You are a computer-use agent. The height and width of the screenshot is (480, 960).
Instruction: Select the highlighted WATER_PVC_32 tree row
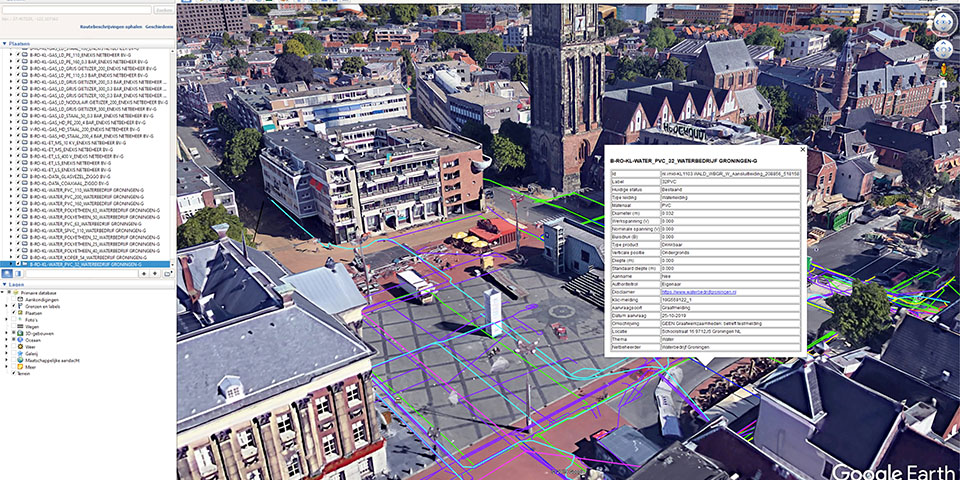pyautogui.click(x=84, y=264)
